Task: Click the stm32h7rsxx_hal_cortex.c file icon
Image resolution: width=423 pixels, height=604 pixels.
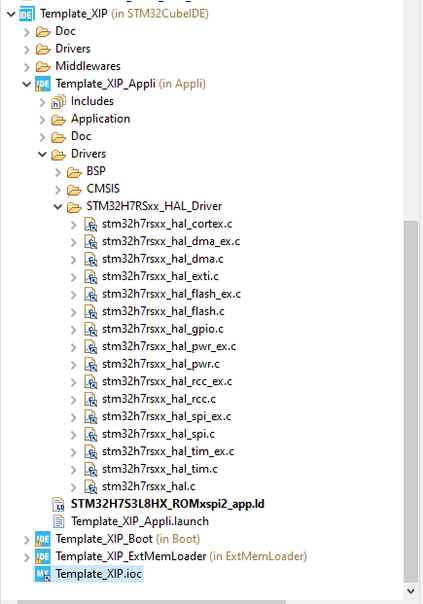Action: (x=90, y=224)
